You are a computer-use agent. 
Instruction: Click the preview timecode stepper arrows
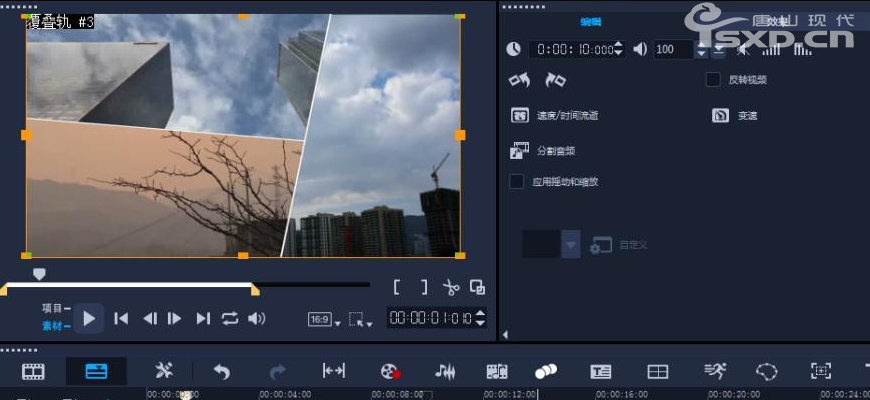point(480,318)
